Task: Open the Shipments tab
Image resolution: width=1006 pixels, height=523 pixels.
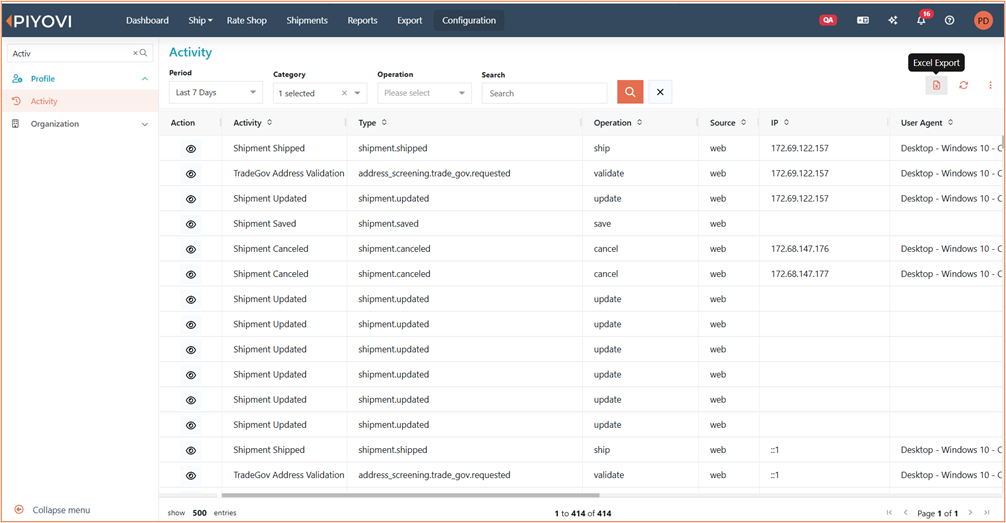Action: 307,21
